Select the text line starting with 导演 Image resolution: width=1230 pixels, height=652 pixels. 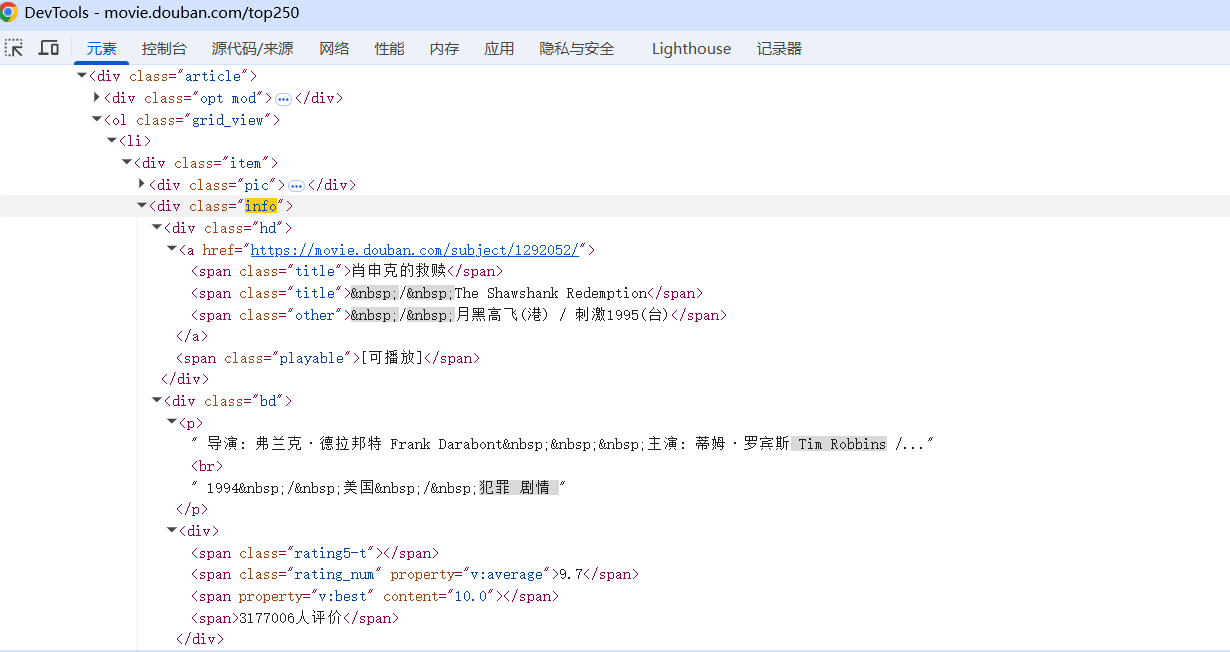(562, 444)
